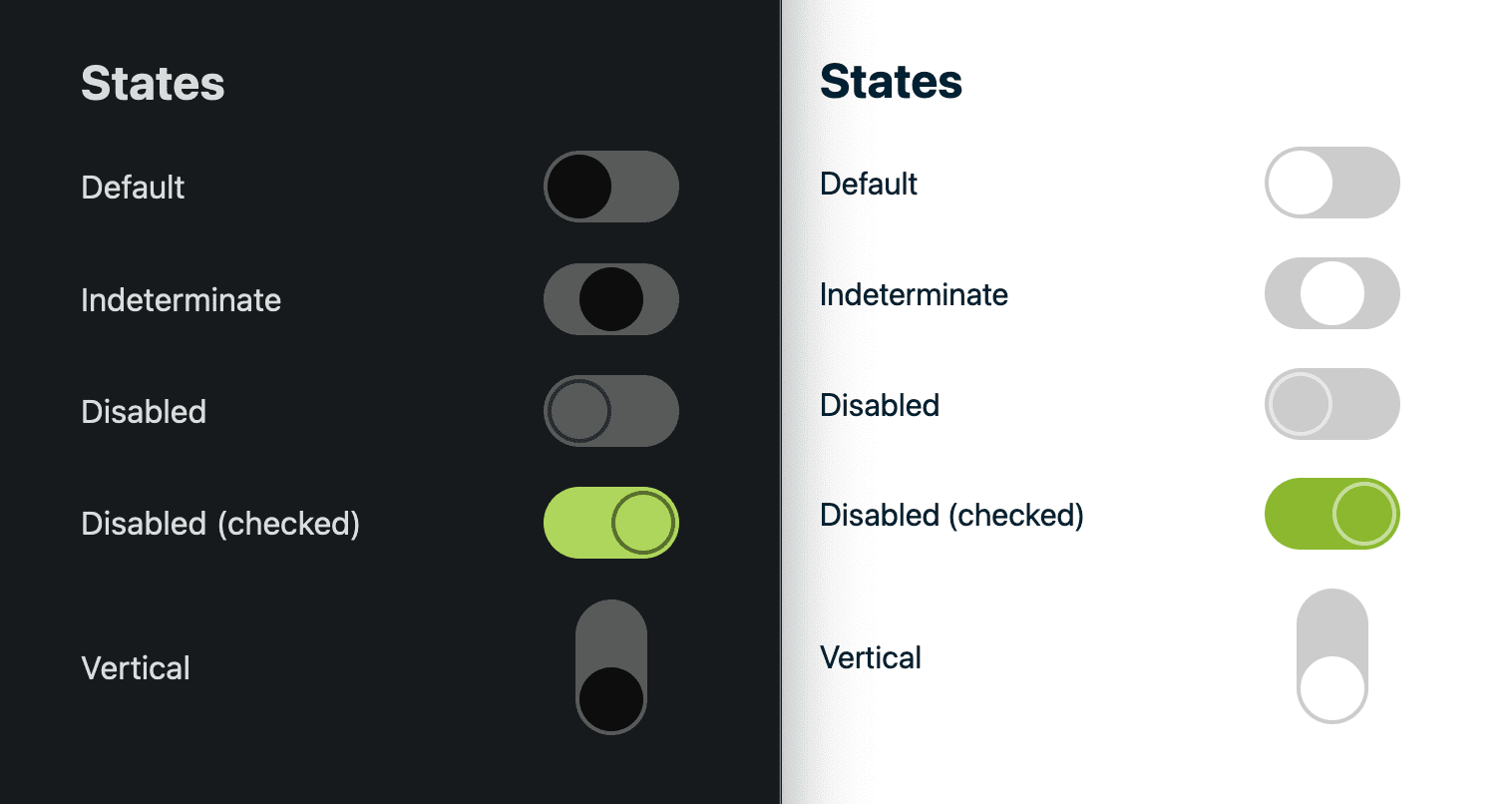1512x804 pixels.
Task: Click the Default label text, dark theme
Action: coord(132,188)
